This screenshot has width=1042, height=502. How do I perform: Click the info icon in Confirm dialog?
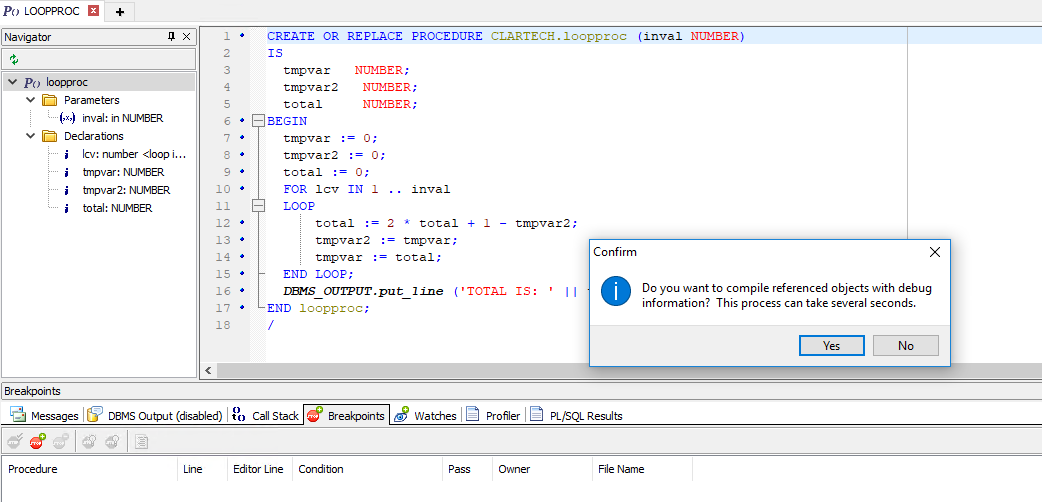[x=615, y=292]
